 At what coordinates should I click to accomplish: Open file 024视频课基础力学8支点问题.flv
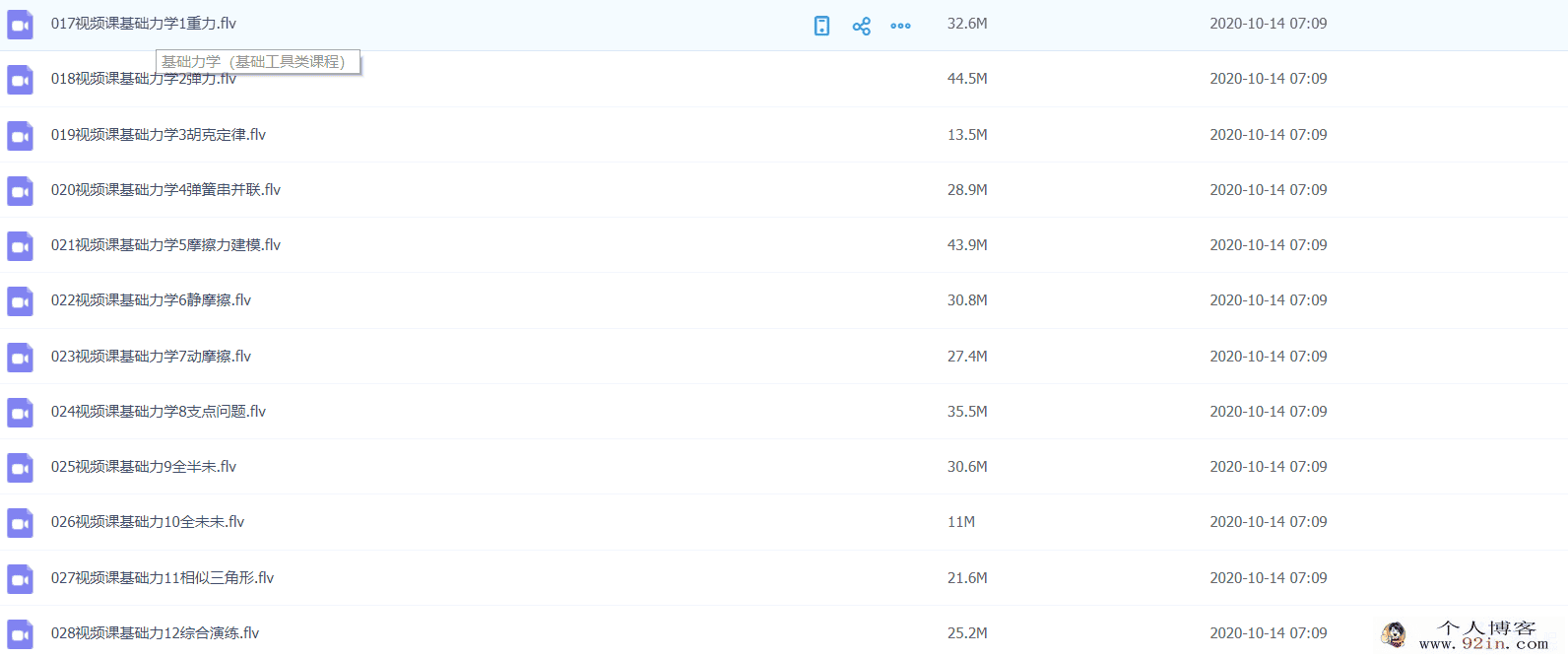(x=159, y=412)
